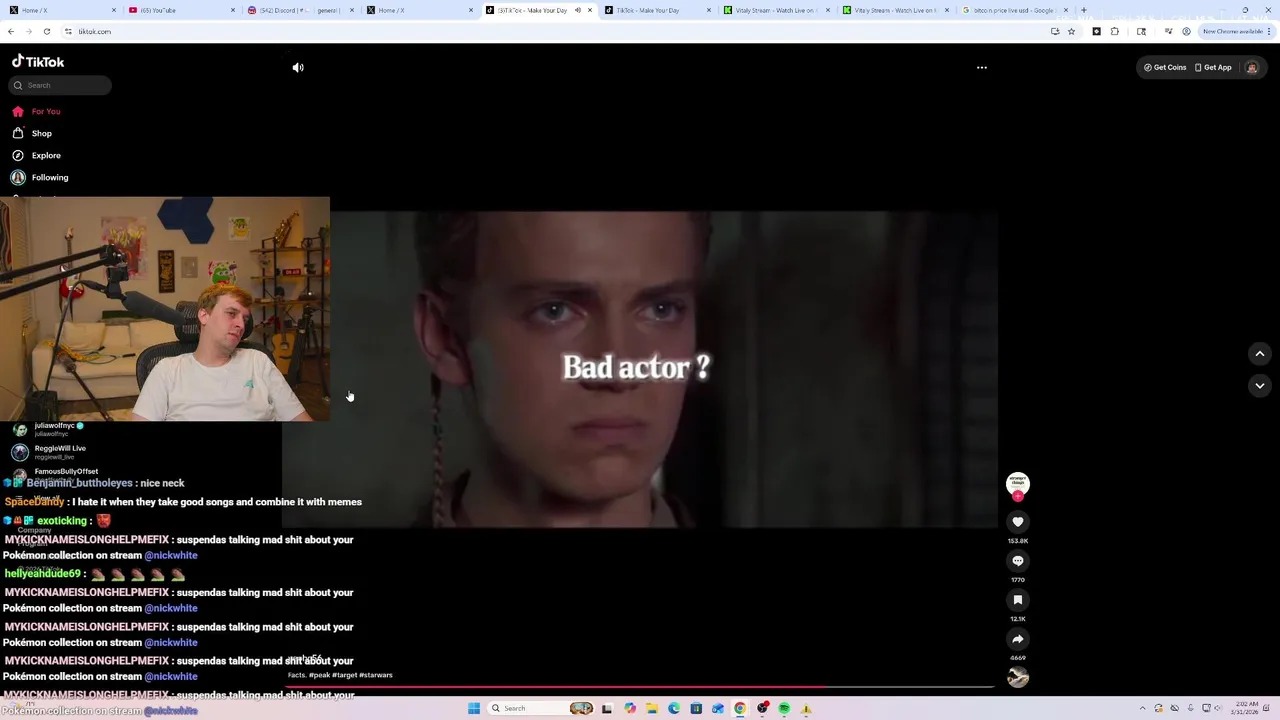Open video comments showing 1770

click(1018, 561)
